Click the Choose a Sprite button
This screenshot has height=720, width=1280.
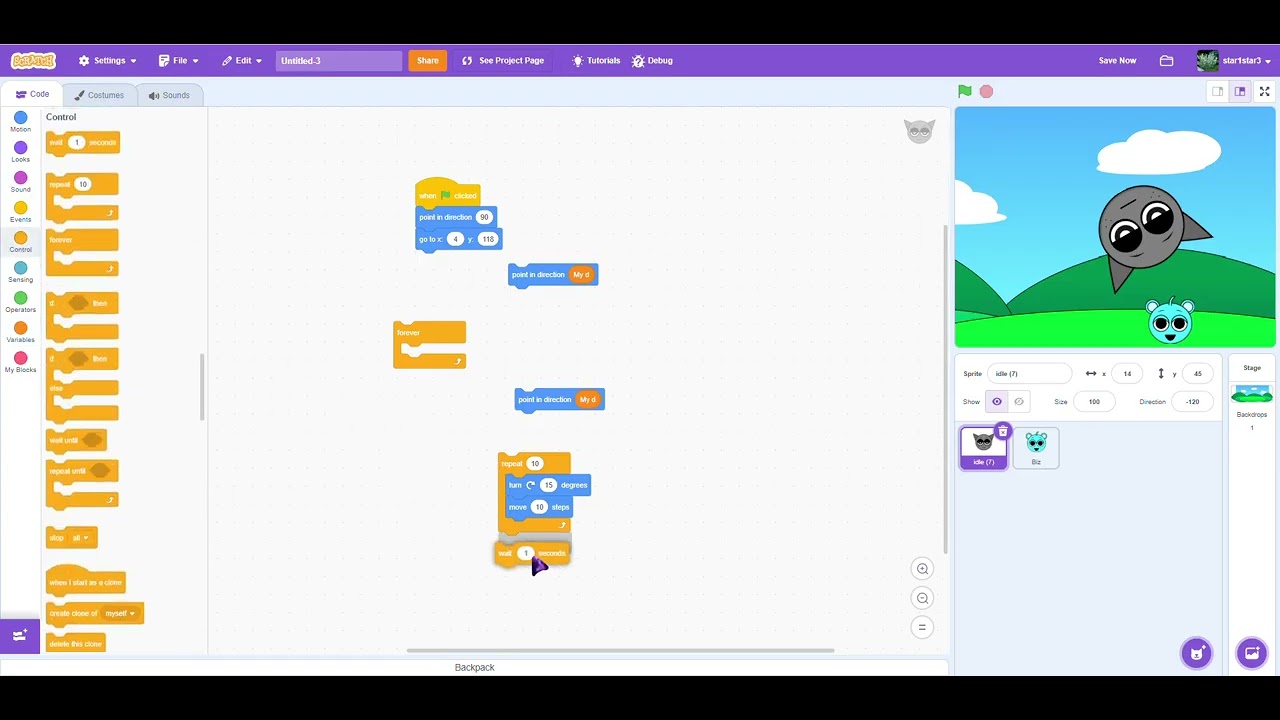tap(1196, 654)
